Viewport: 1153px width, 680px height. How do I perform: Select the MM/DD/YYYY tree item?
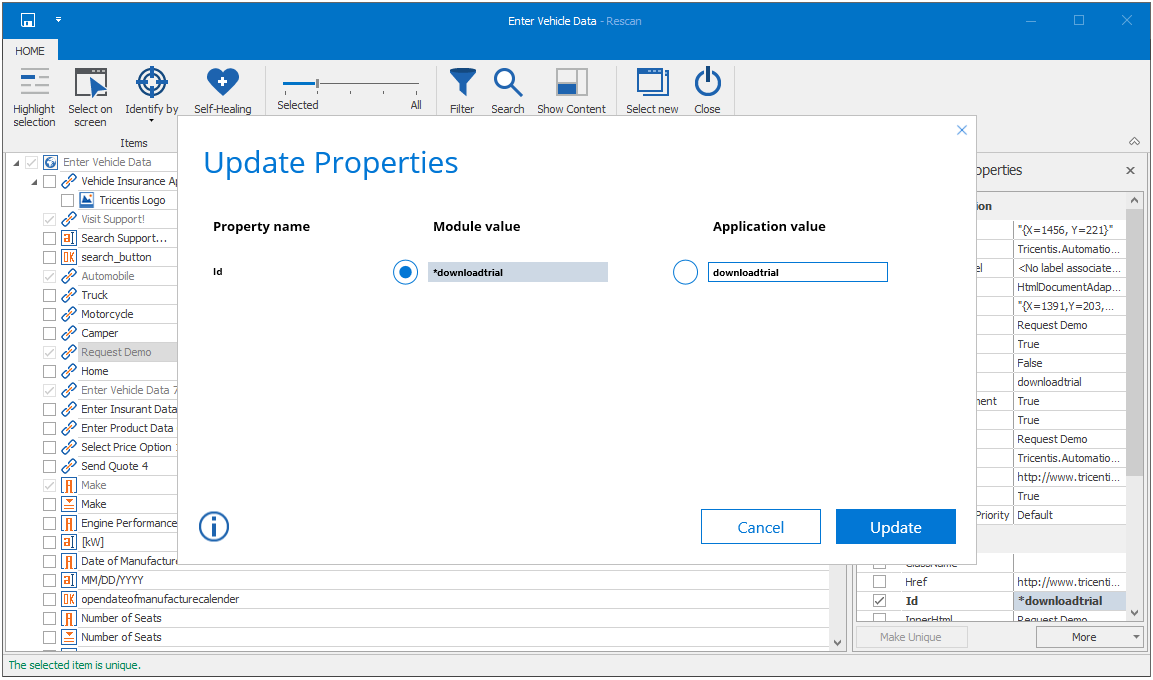tap(113, 580)
